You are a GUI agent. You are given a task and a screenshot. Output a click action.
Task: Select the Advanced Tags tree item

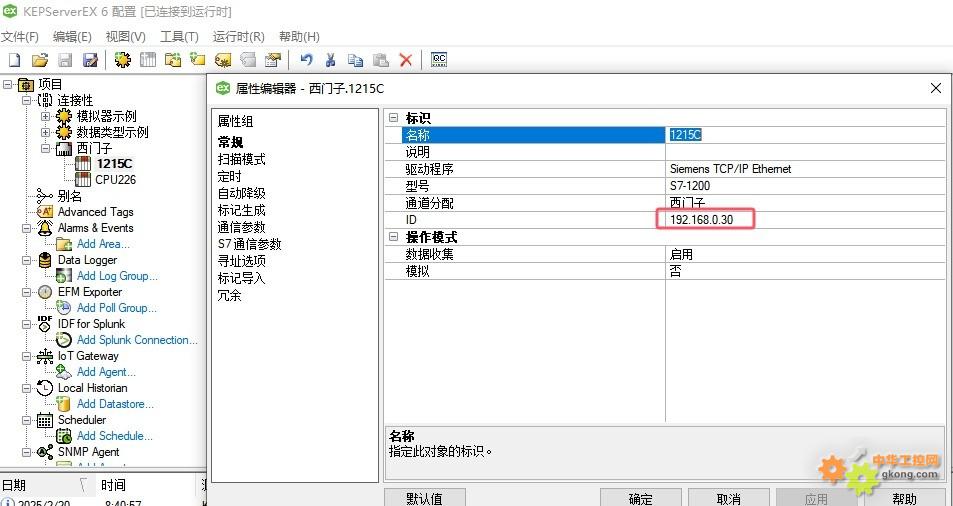[95, 212]
